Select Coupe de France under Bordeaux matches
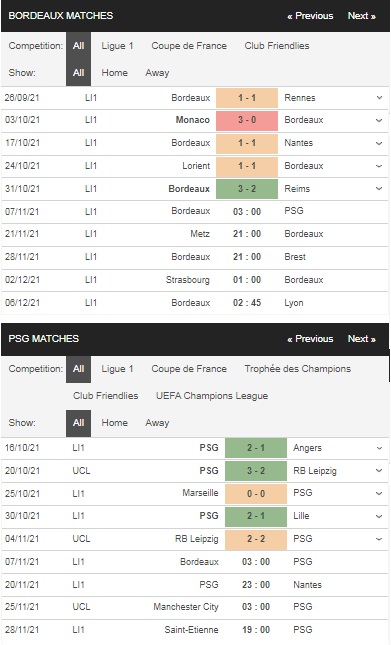This screenshot has width=391, height=645. tap(189, 46)
